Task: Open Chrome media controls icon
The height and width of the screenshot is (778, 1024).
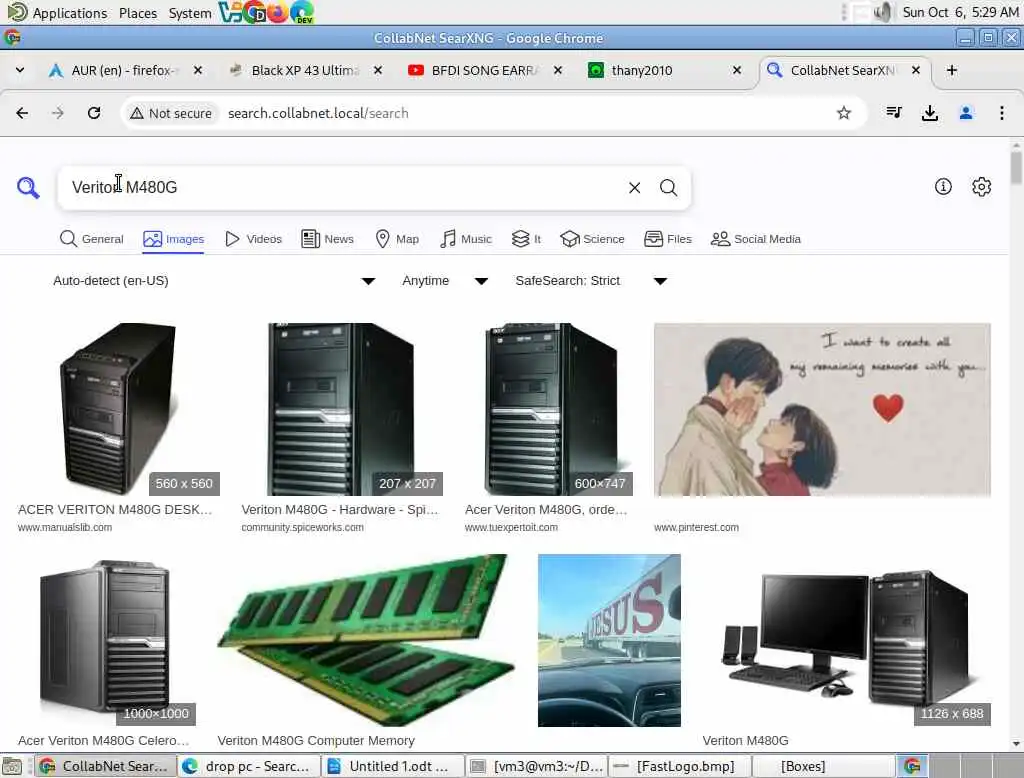Action: click(x=894, y=113)
